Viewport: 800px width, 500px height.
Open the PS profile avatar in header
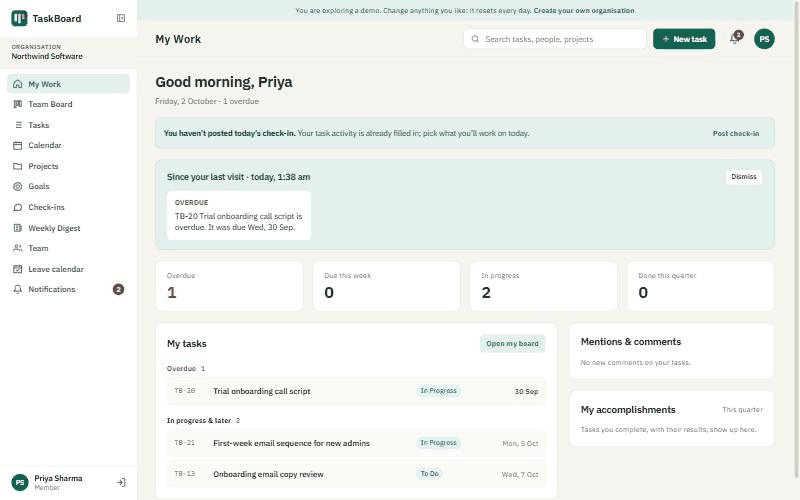coord(764,39)
